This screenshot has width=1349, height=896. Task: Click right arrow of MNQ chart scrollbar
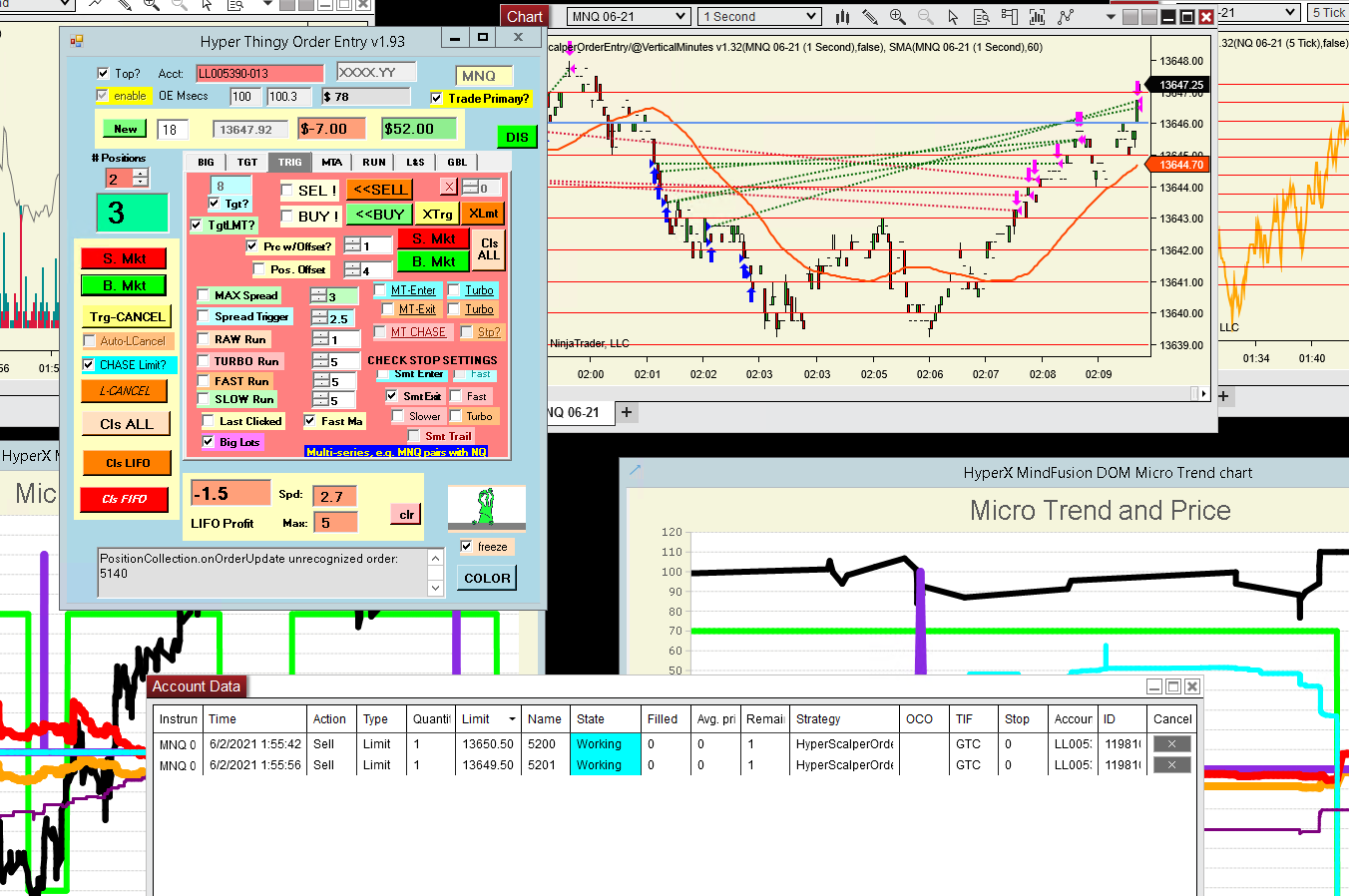[x=1204, y=394]
